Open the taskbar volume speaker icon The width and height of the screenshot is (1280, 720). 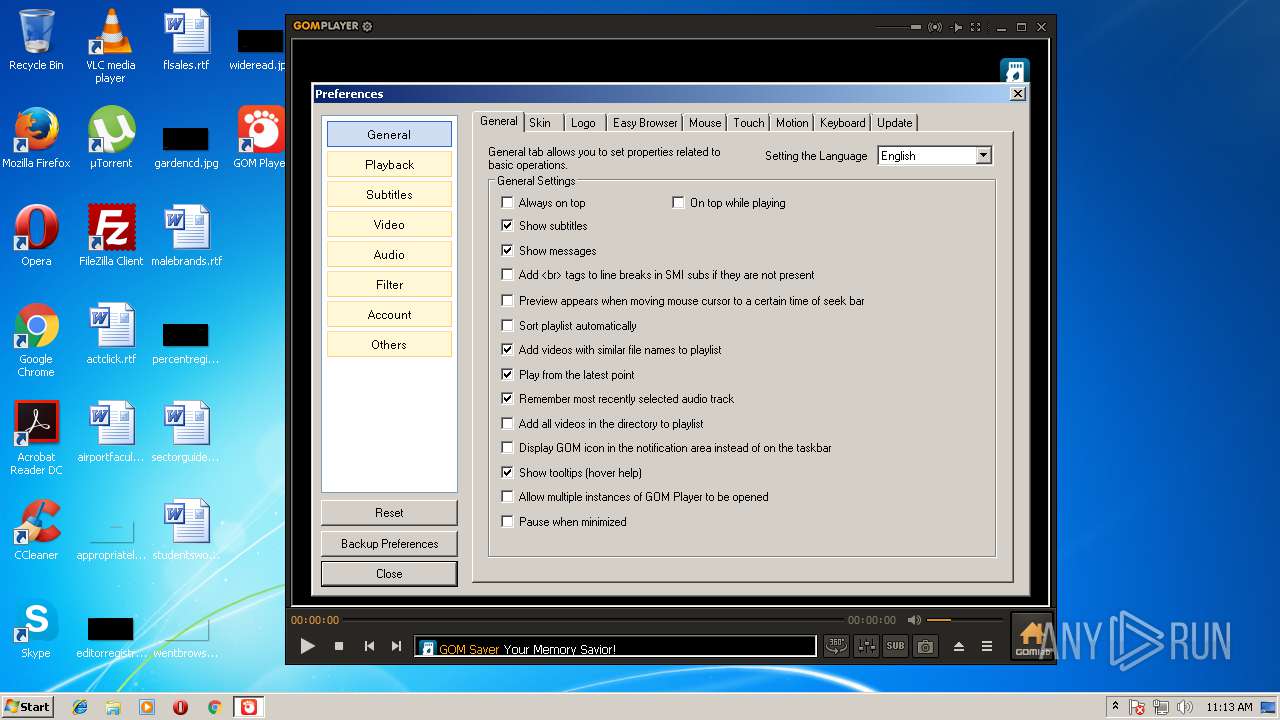[1184, 707]
